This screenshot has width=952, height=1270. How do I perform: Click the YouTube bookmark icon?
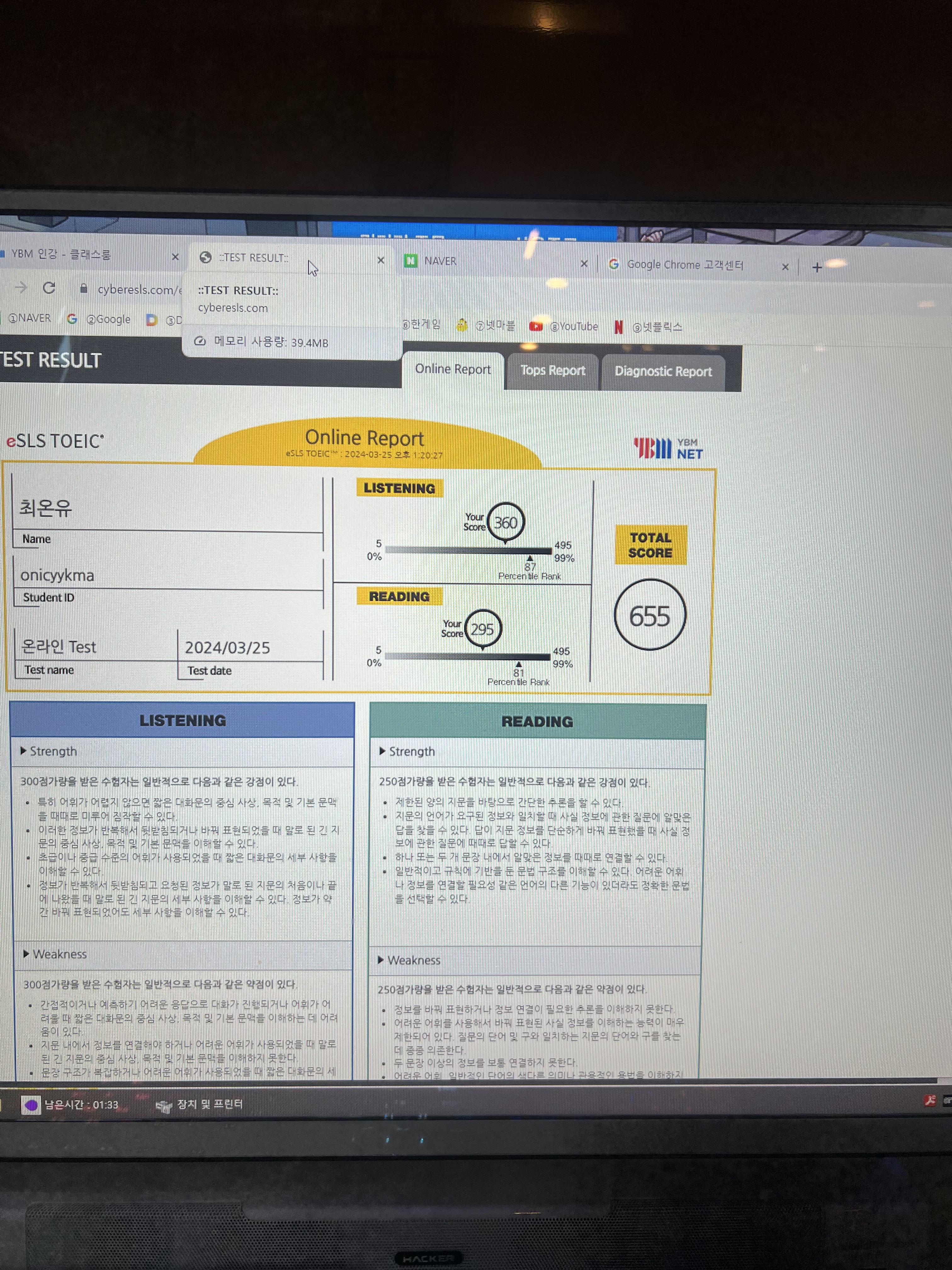535,326
